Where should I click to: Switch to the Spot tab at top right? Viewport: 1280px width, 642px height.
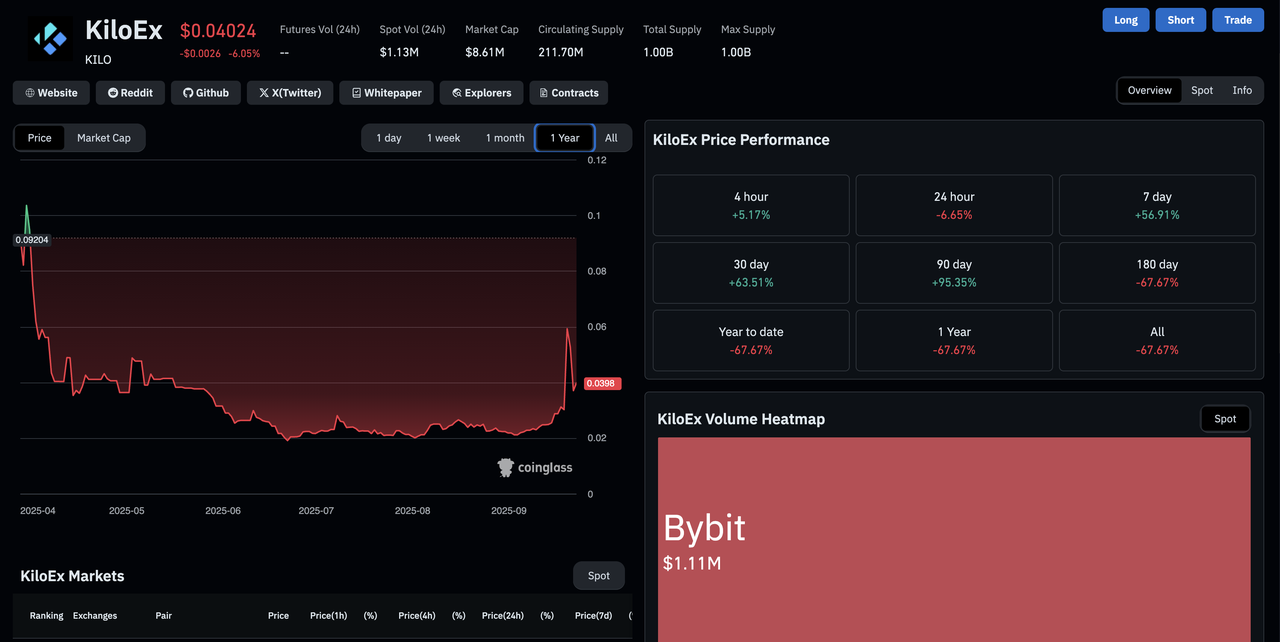1202,91
